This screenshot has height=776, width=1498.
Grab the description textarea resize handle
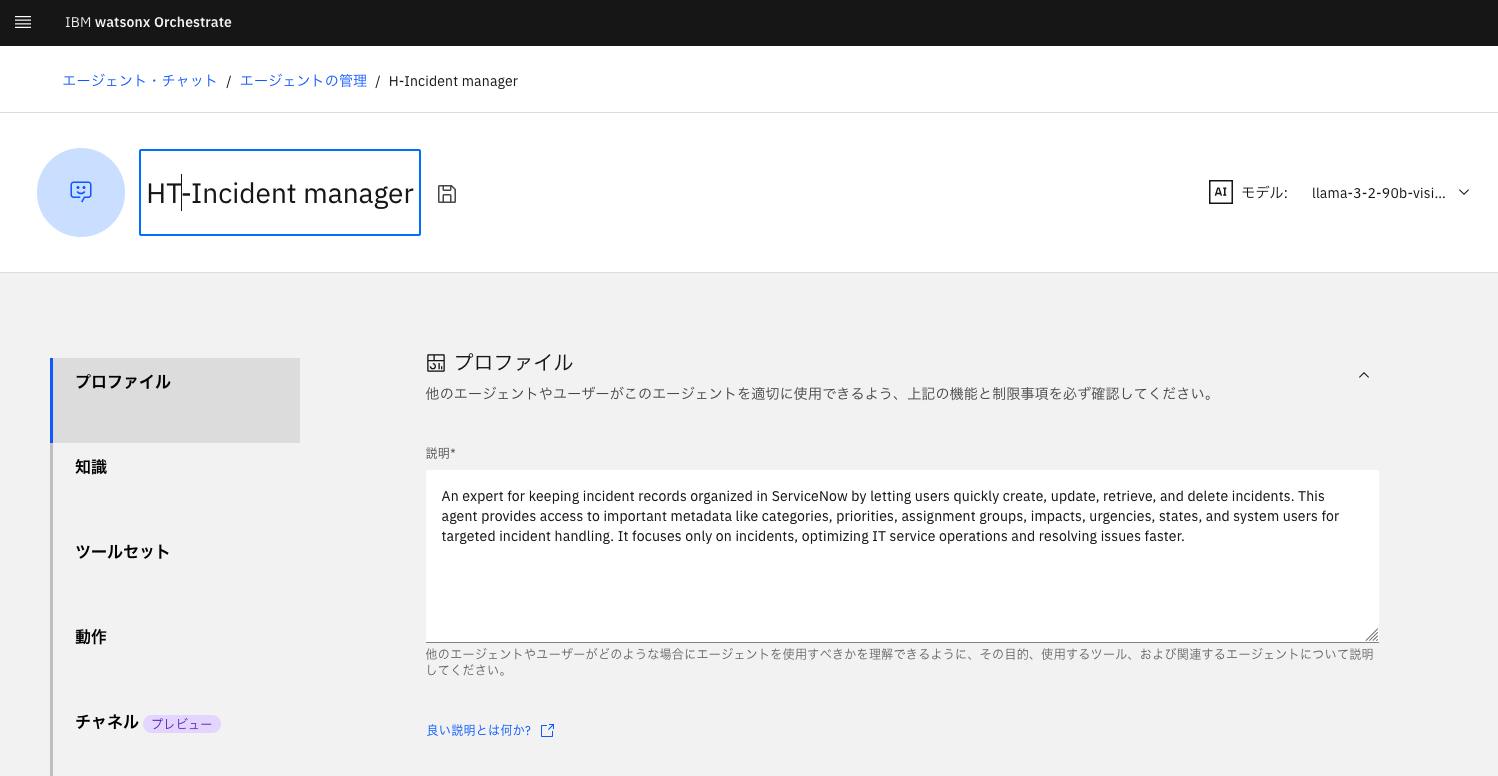coord(1371,635)
